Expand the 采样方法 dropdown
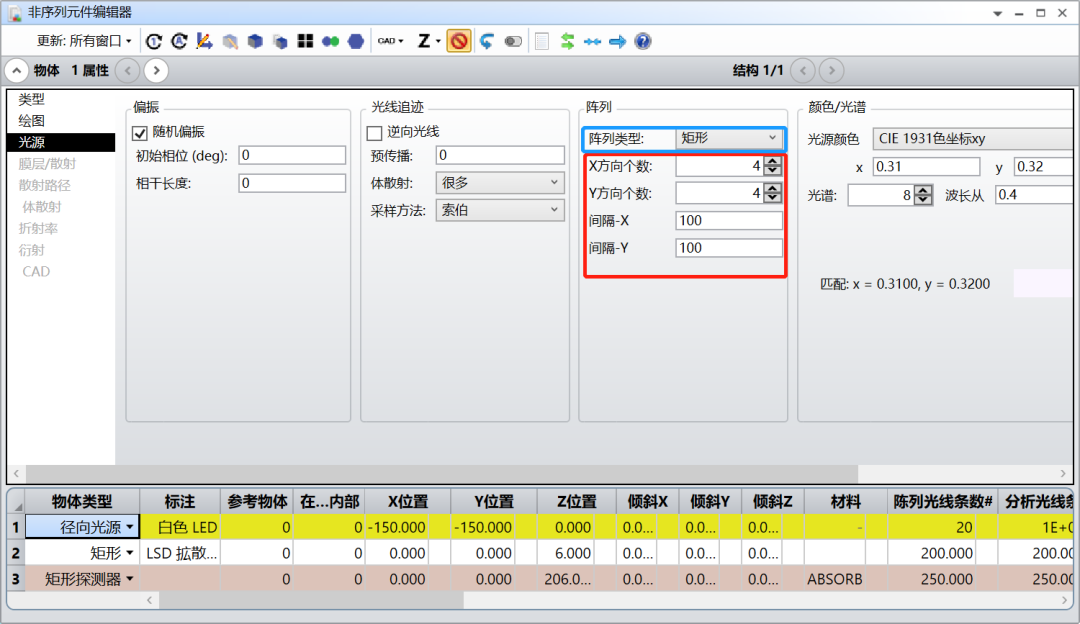 click(x=500, y=210)
